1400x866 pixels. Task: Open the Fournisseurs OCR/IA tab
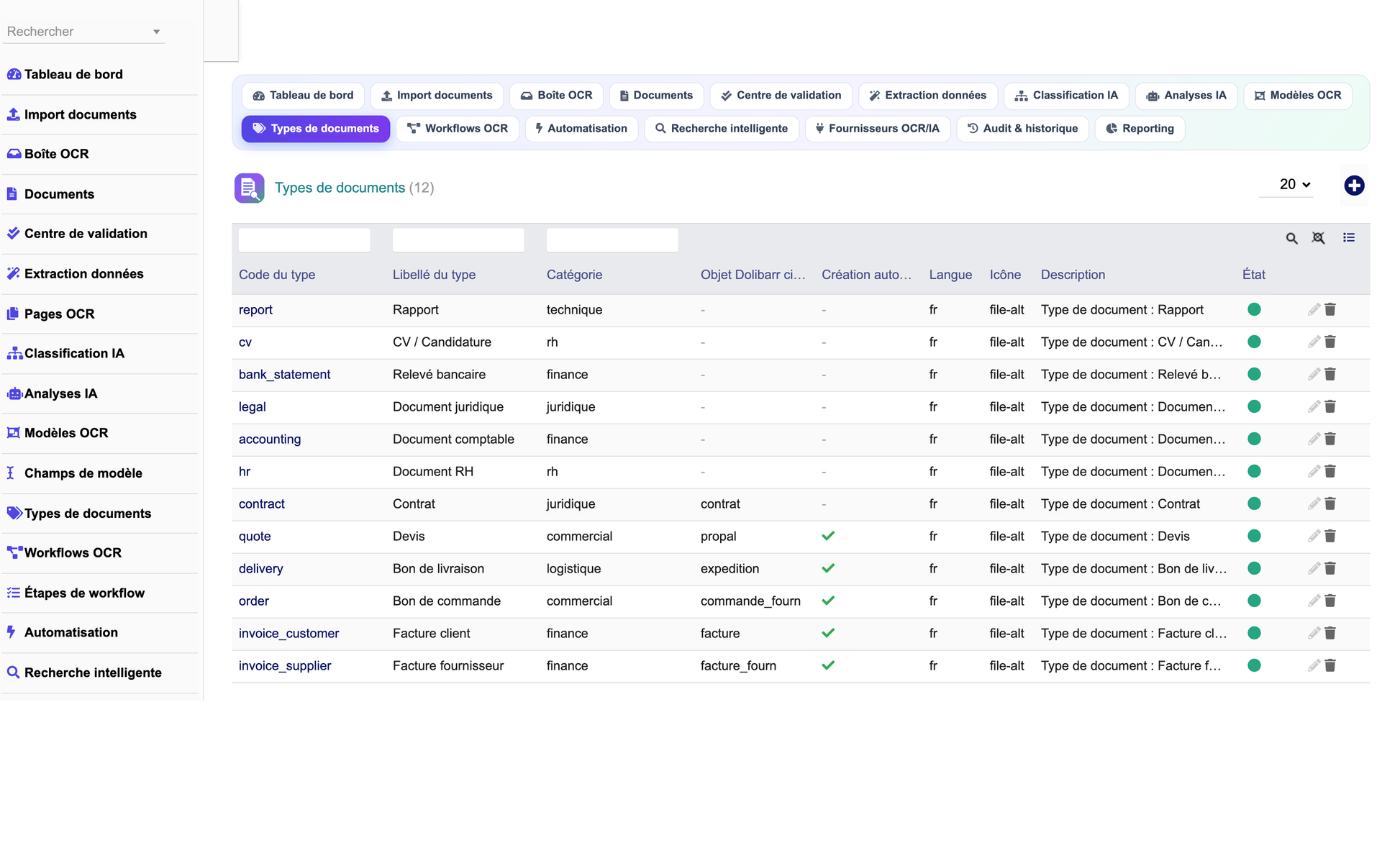pyautogui.click(x=878, y=129)
